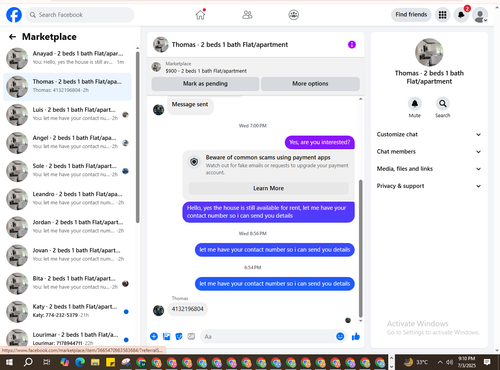The height and width of the screenshot is (370, 500).
Task: Open Sole conversation in chat list
Action: (68, 171)
